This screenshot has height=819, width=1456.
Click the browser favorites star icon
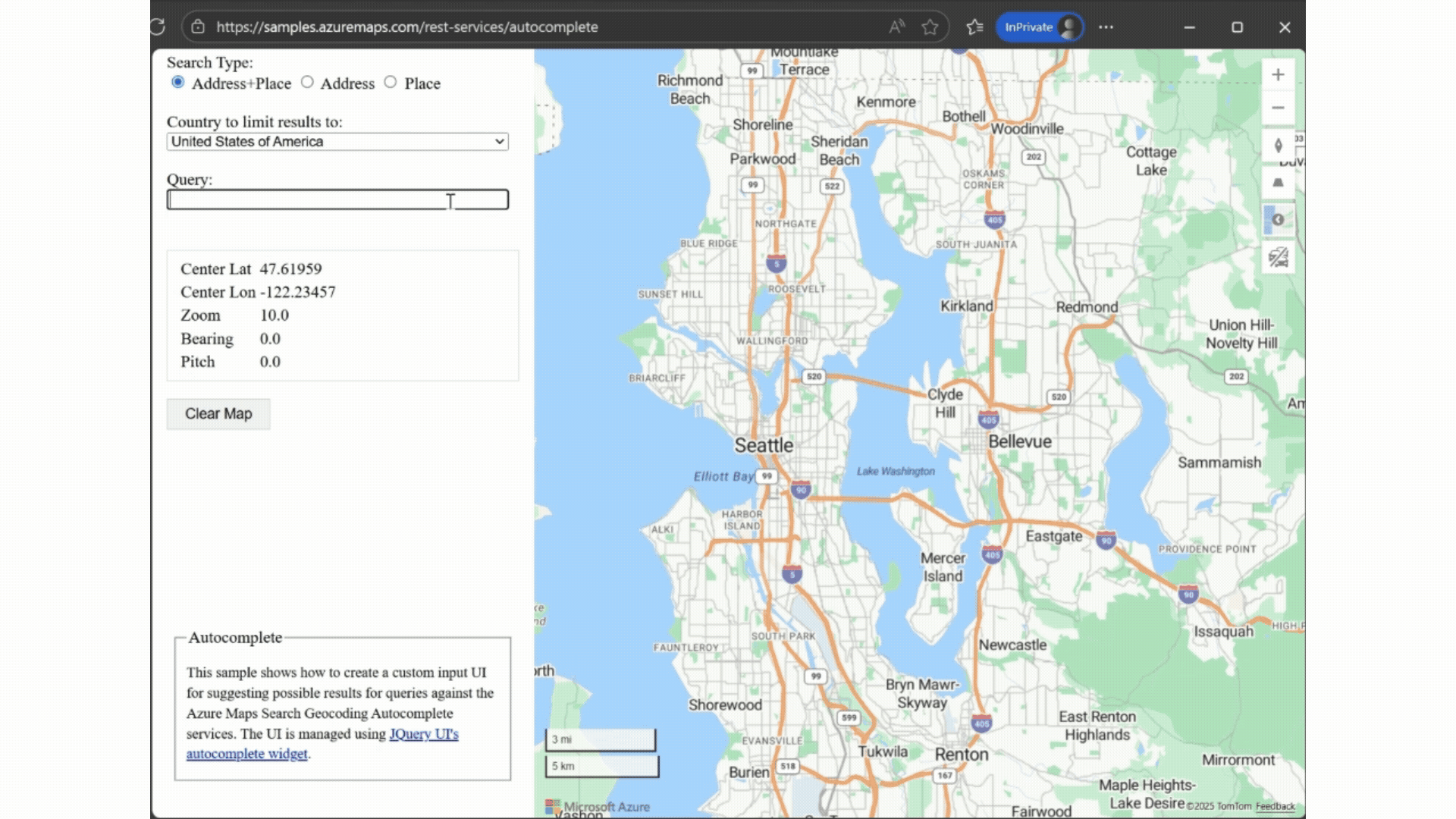(930, 27)
